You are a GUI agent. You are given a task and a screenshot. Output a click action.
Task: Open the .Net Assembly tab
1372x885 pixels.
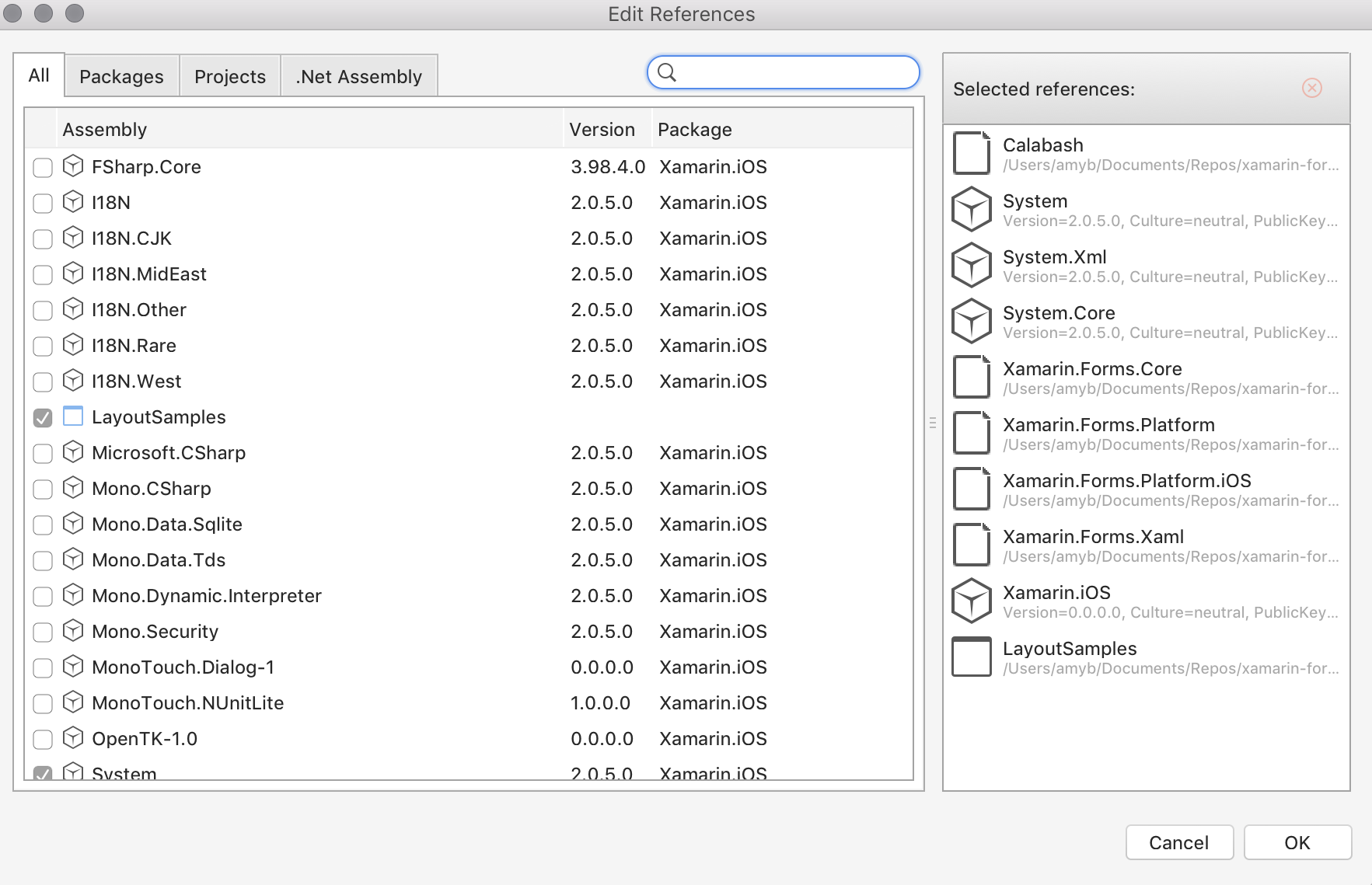(x=358, y=75)
